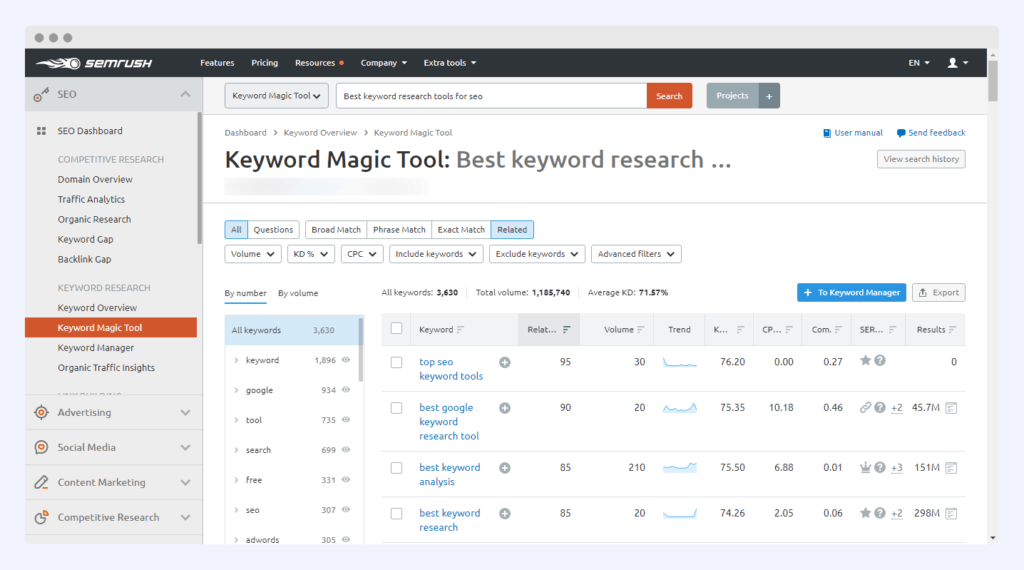The width and height of the screenshot is (1024, 570).
Task: Open the Company menu
Action: coord(383,63)
